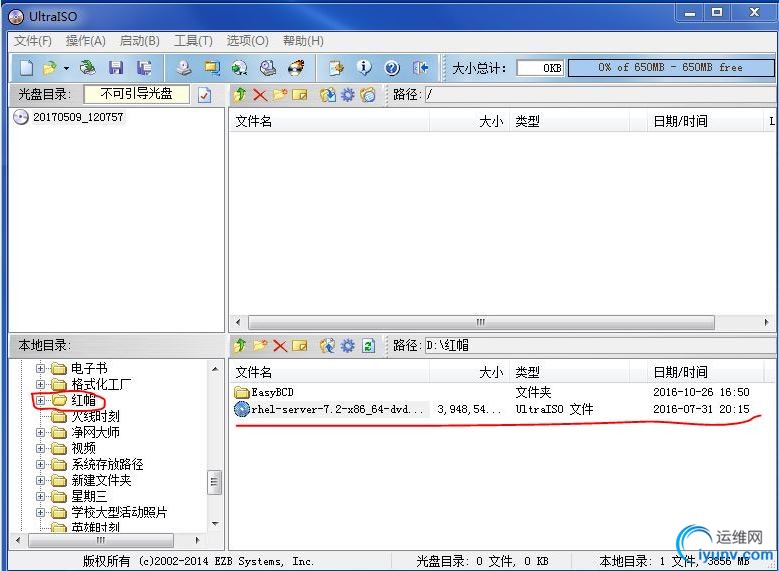Click the extract icon in disc directory toolbar
This screenshot has height=571, width=779.
(x=328, y=94)
